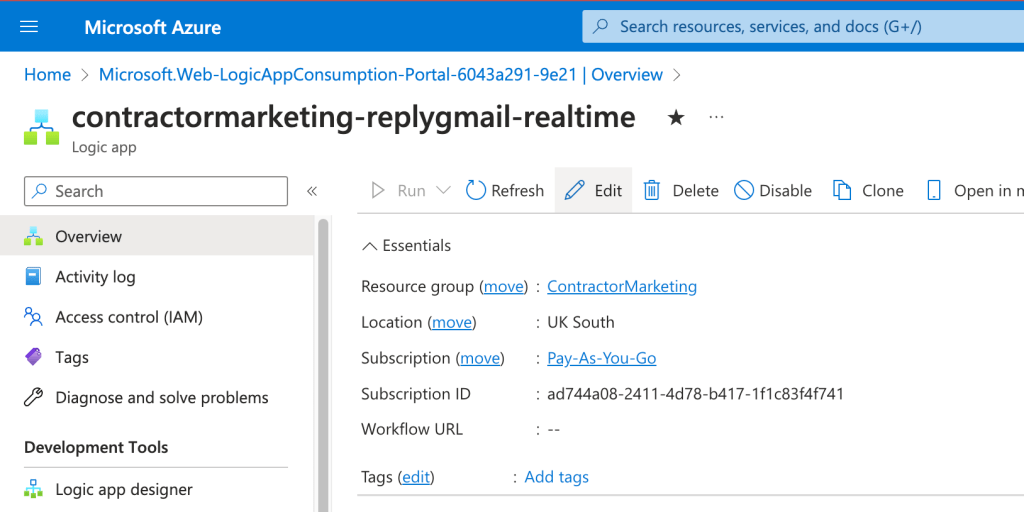Click the Activity log book icon
Viewport: 1024px width, 512px height.
[33, 276]
